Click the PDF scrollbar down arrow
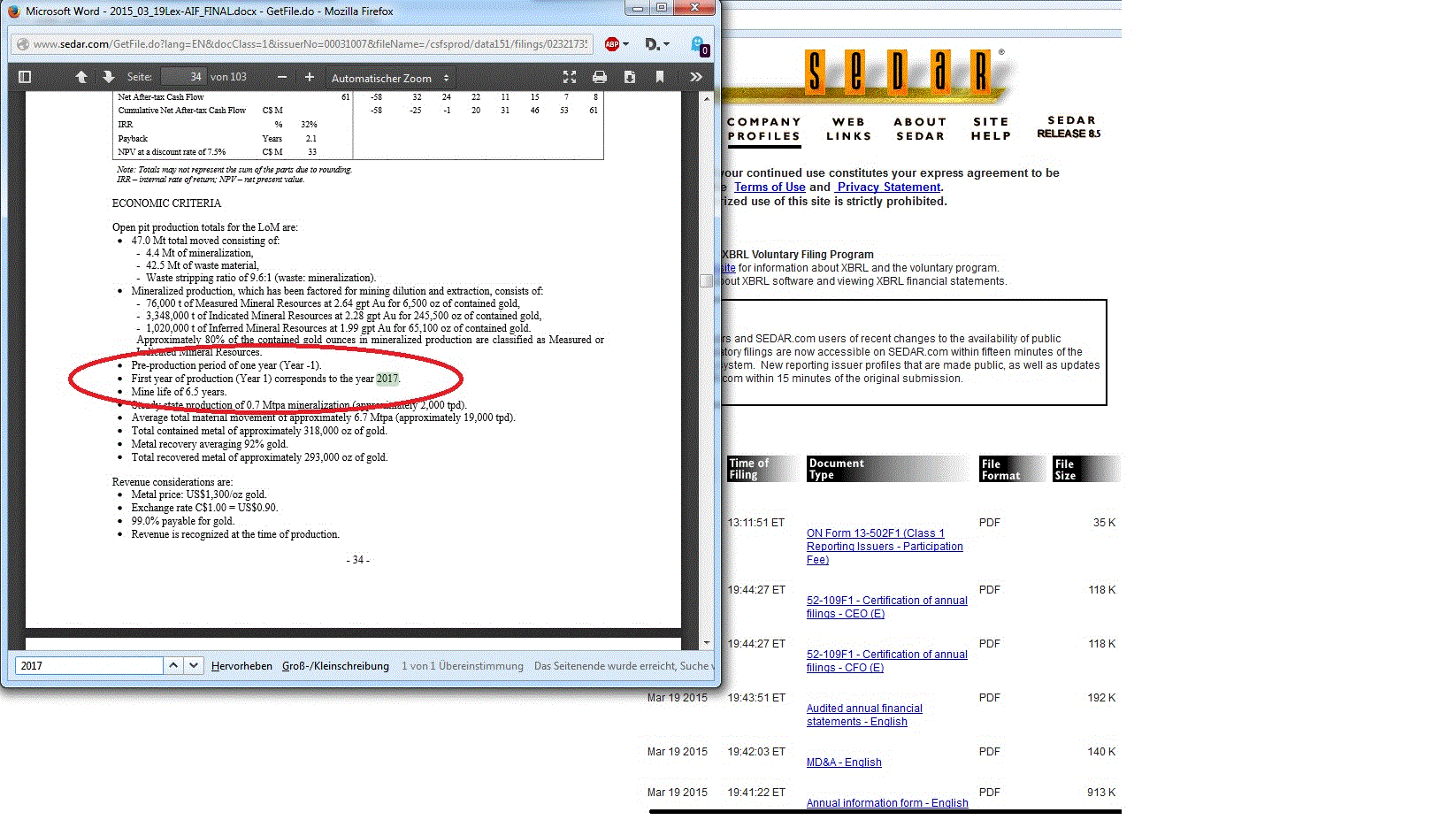Image resolution: width=1456 pixels, height=820 pixels. pyautogui.click(x=706, y=643)
